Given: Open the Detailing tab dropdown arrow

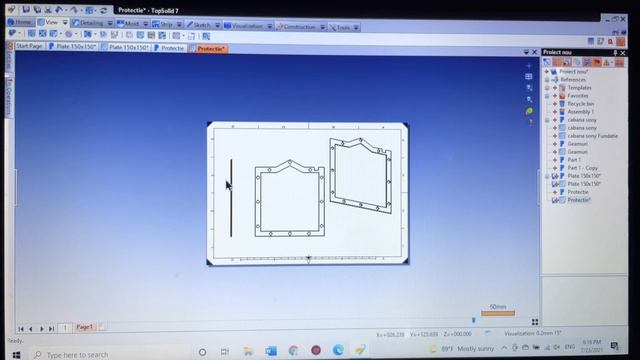Looking at the screenshot, I should pos(110,23).
